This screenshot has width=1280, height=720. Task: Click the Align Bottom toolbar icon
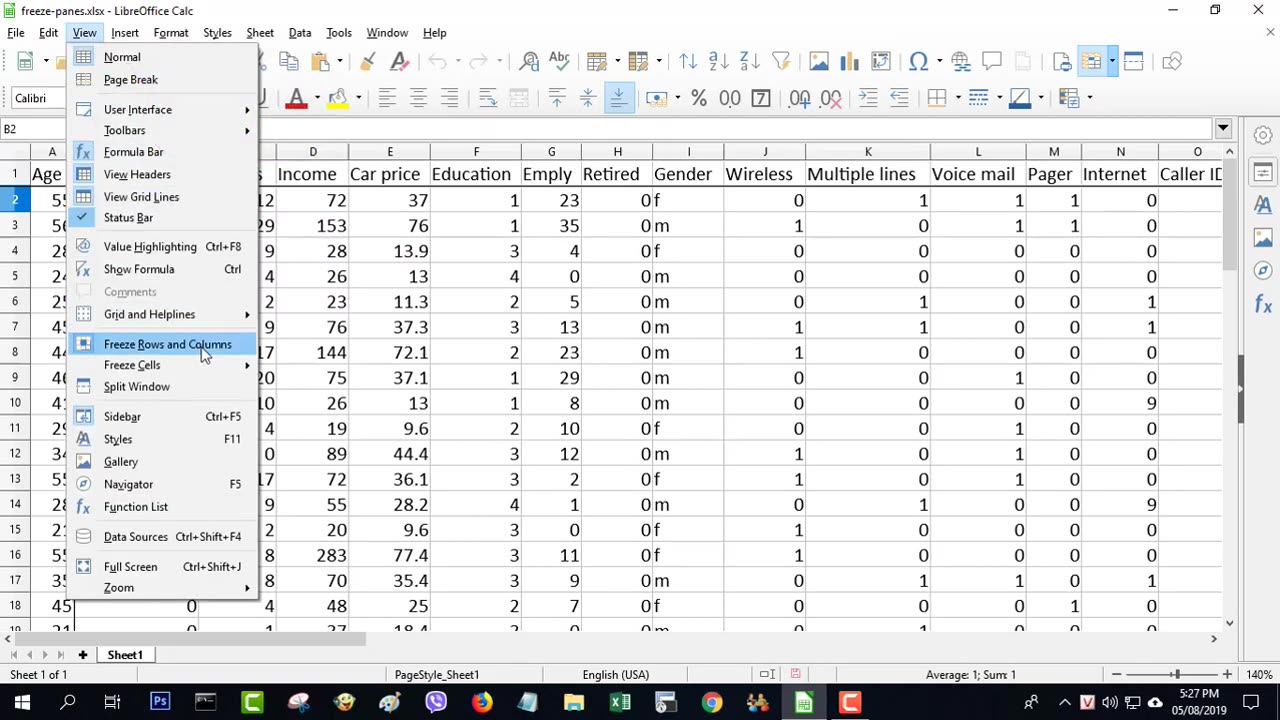point(618,98)
